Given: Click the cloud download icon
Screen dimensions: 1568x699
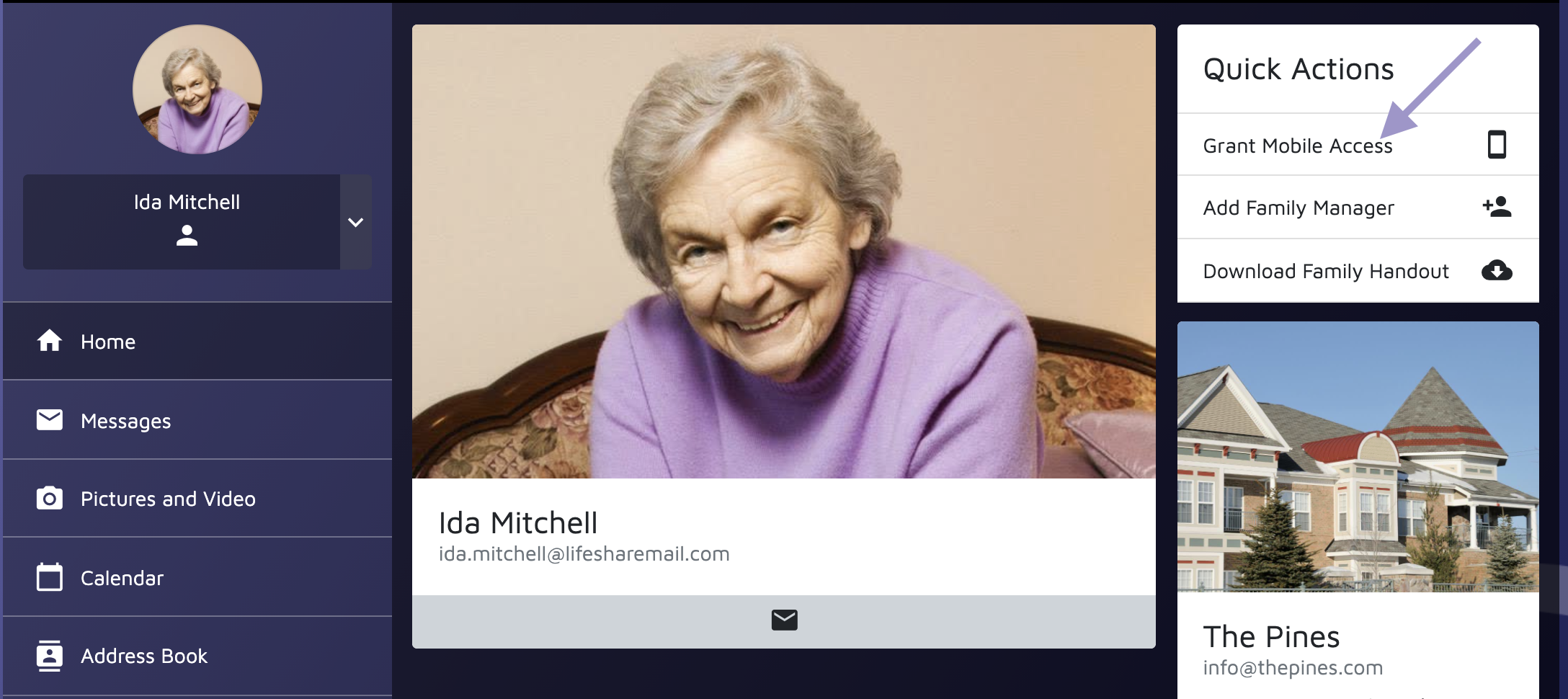Looking at the screenshot, I should [1497, 270].
